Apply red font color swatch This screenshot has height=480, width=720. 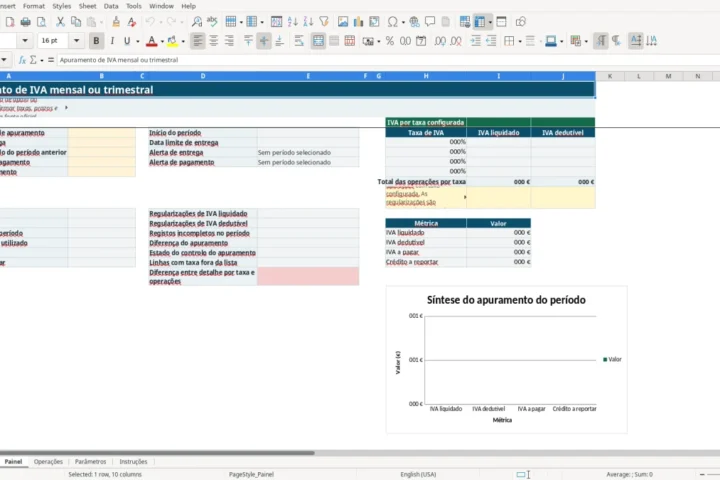[152, 41]
